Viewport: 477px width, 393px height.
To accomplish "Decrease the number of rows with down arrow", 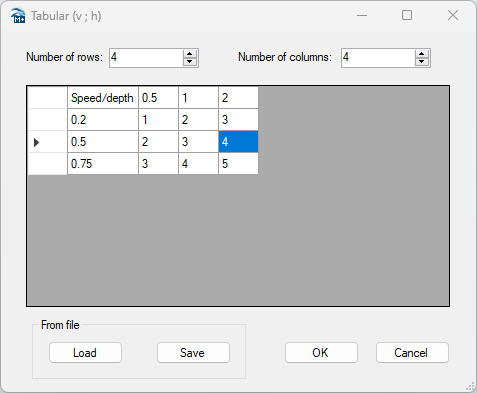I will click(x=190, y=62).
